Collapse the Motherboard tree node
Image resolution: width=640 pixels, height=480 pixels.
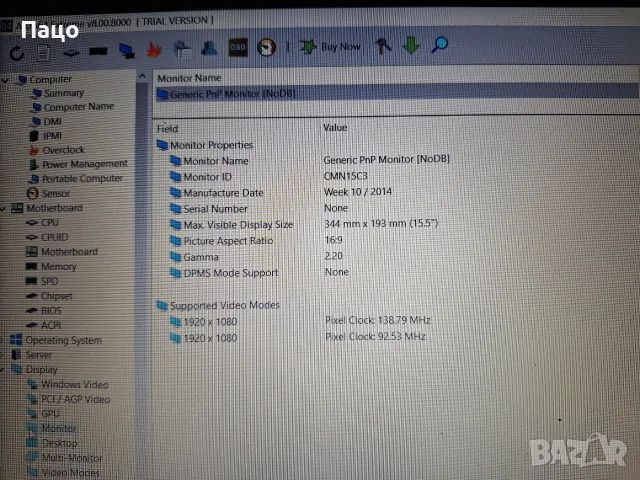[3, 209]
